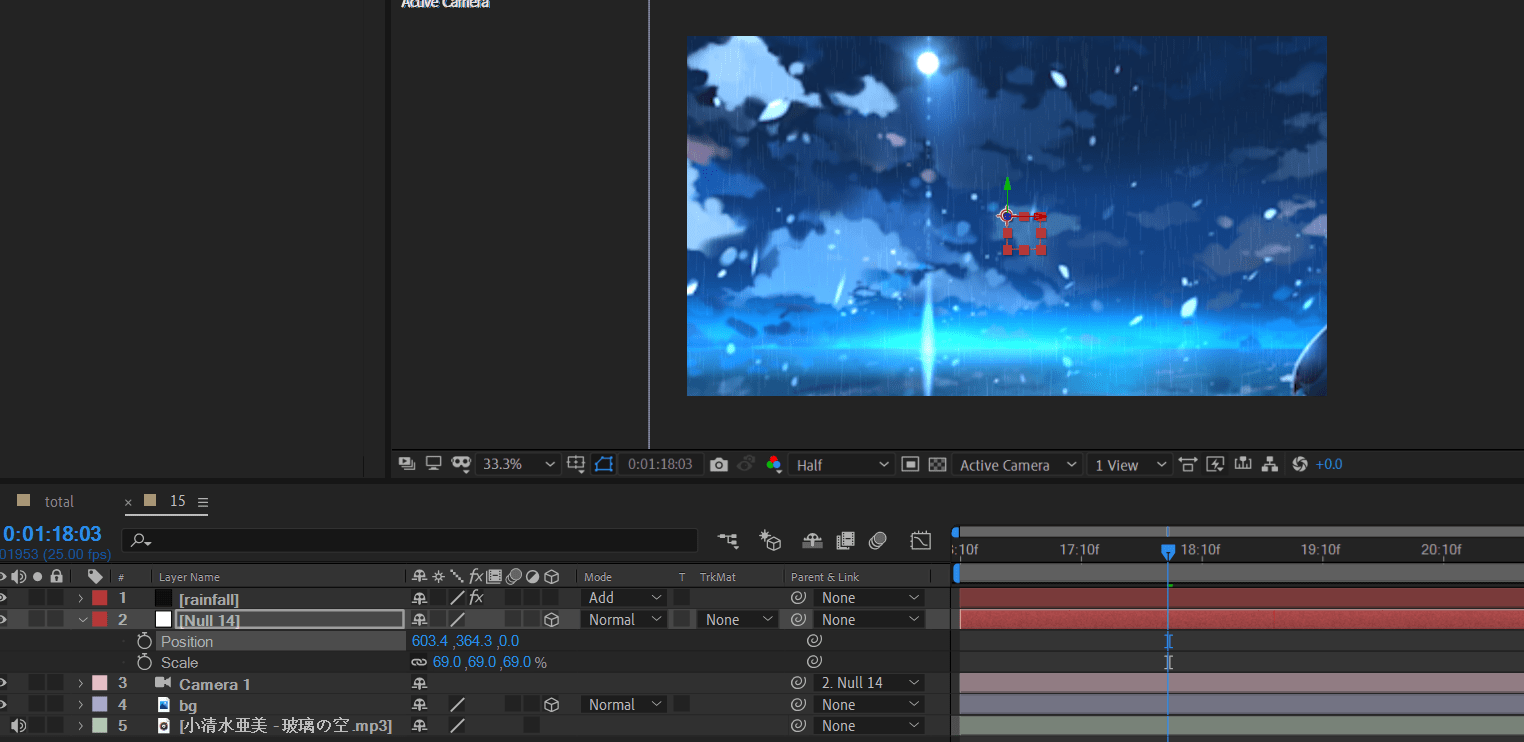Click the fx effect switch on rainfall
This screenshot has width=1524, height=742.
476,598
